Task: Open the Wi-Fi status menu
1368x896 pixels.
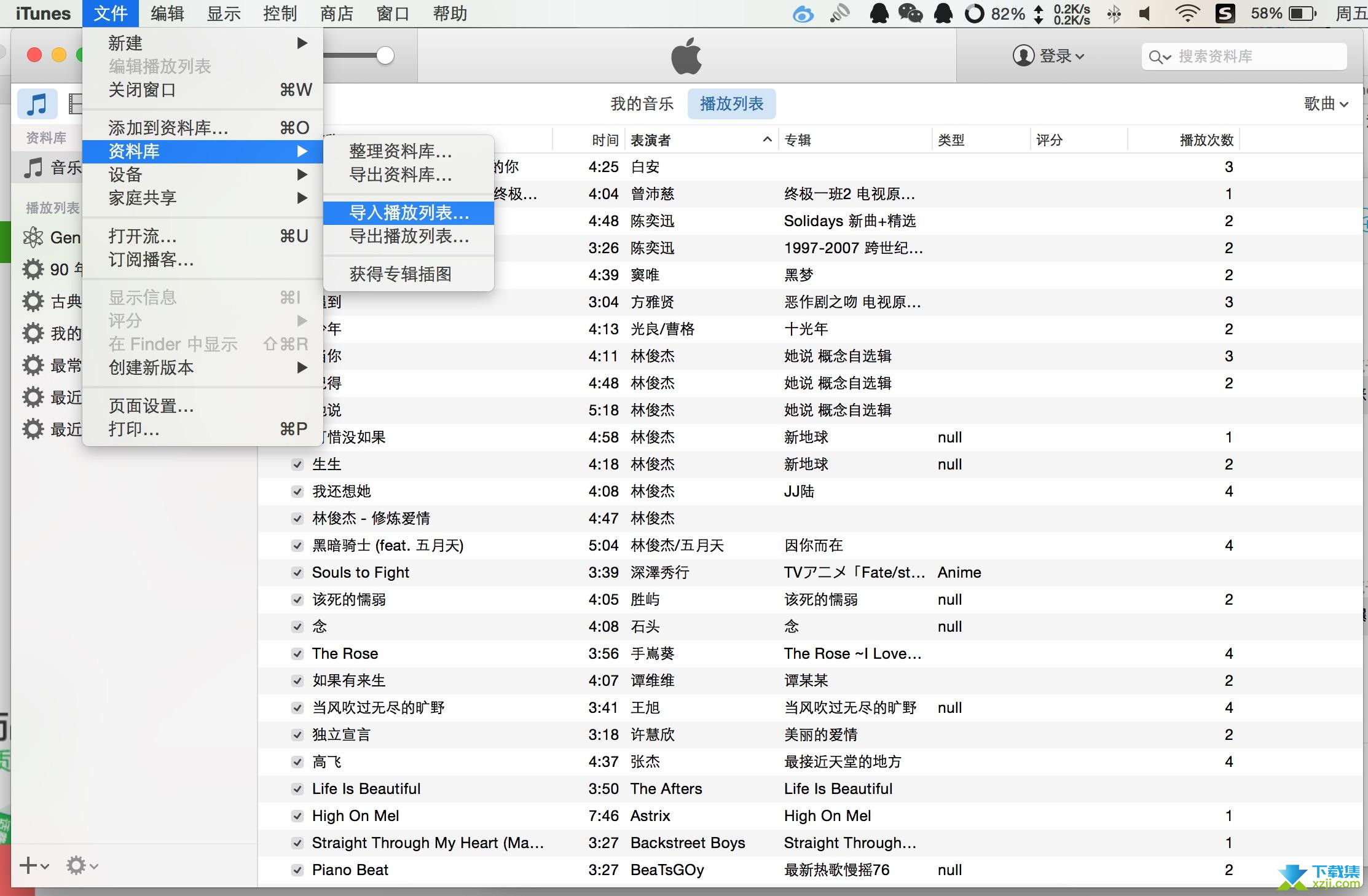Action: (1187, 14)
